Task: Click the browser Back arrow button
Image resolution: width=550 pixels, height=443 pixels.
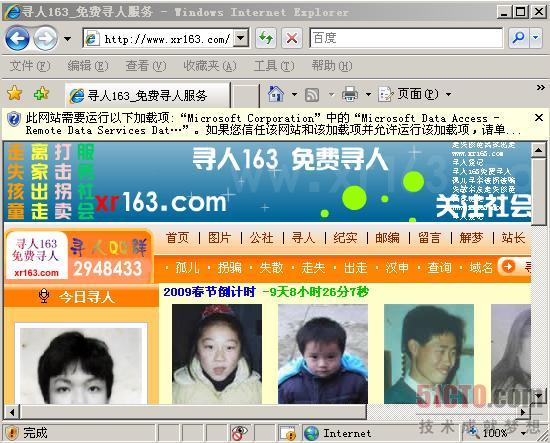Action: [17, 38]
